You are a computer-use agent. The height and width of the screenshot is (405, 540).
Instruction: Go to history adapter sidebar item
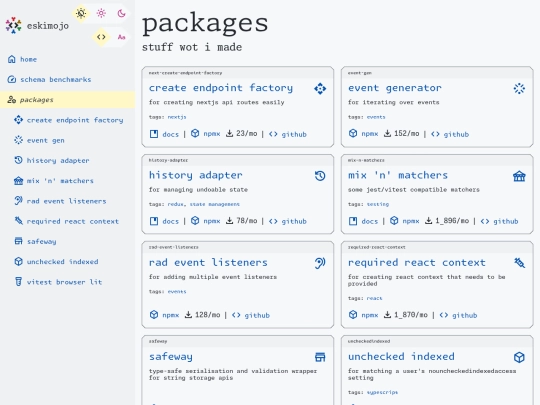pos(69,160)
